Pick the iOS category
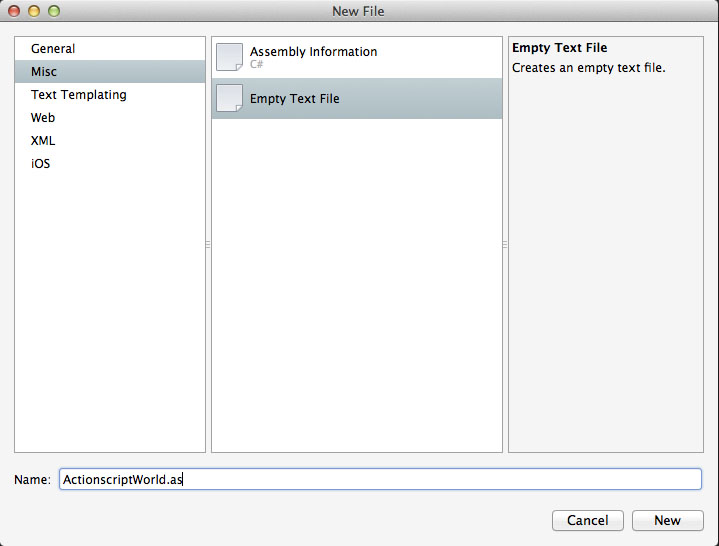 click(x=110, y=163)
